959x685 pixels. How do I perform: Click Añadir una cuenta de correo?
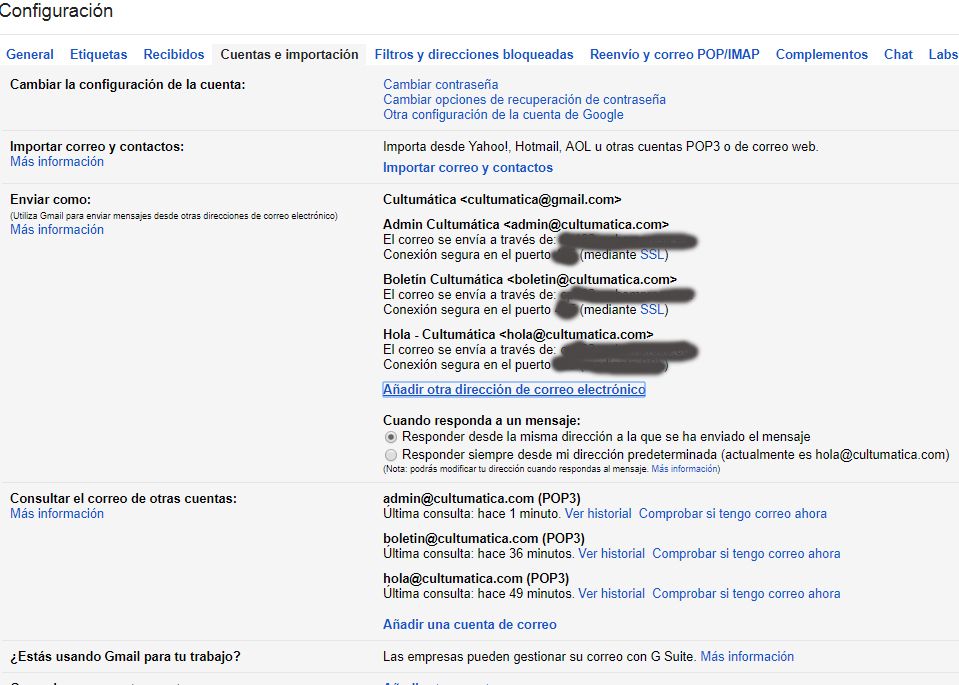[x=470, y=624]
